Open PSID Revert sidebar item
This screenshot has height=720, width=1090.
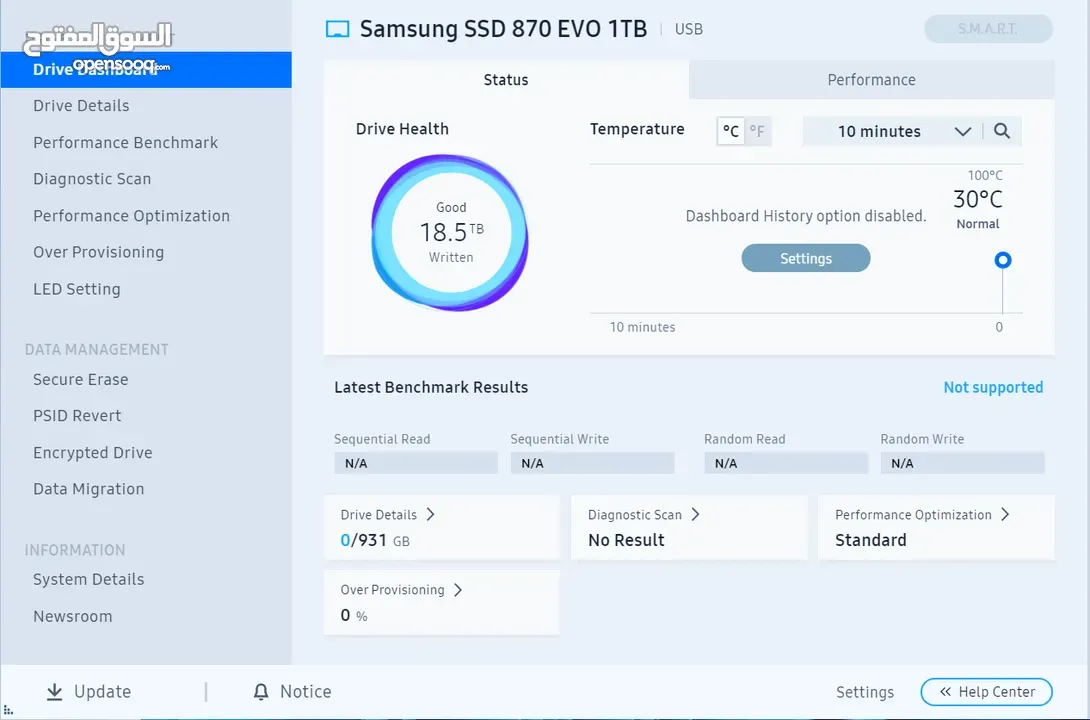click(x=77, y=416)
